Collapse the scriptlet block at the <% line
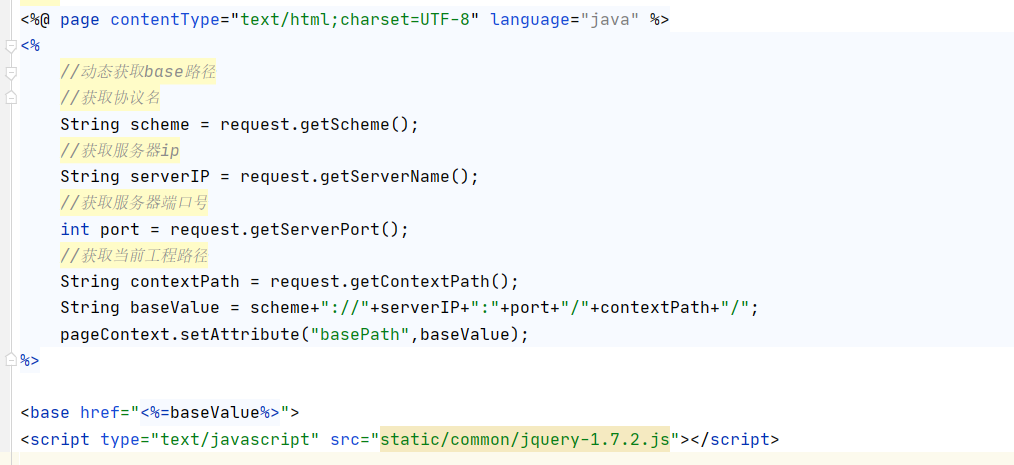1014x465 pixels. 10,47
